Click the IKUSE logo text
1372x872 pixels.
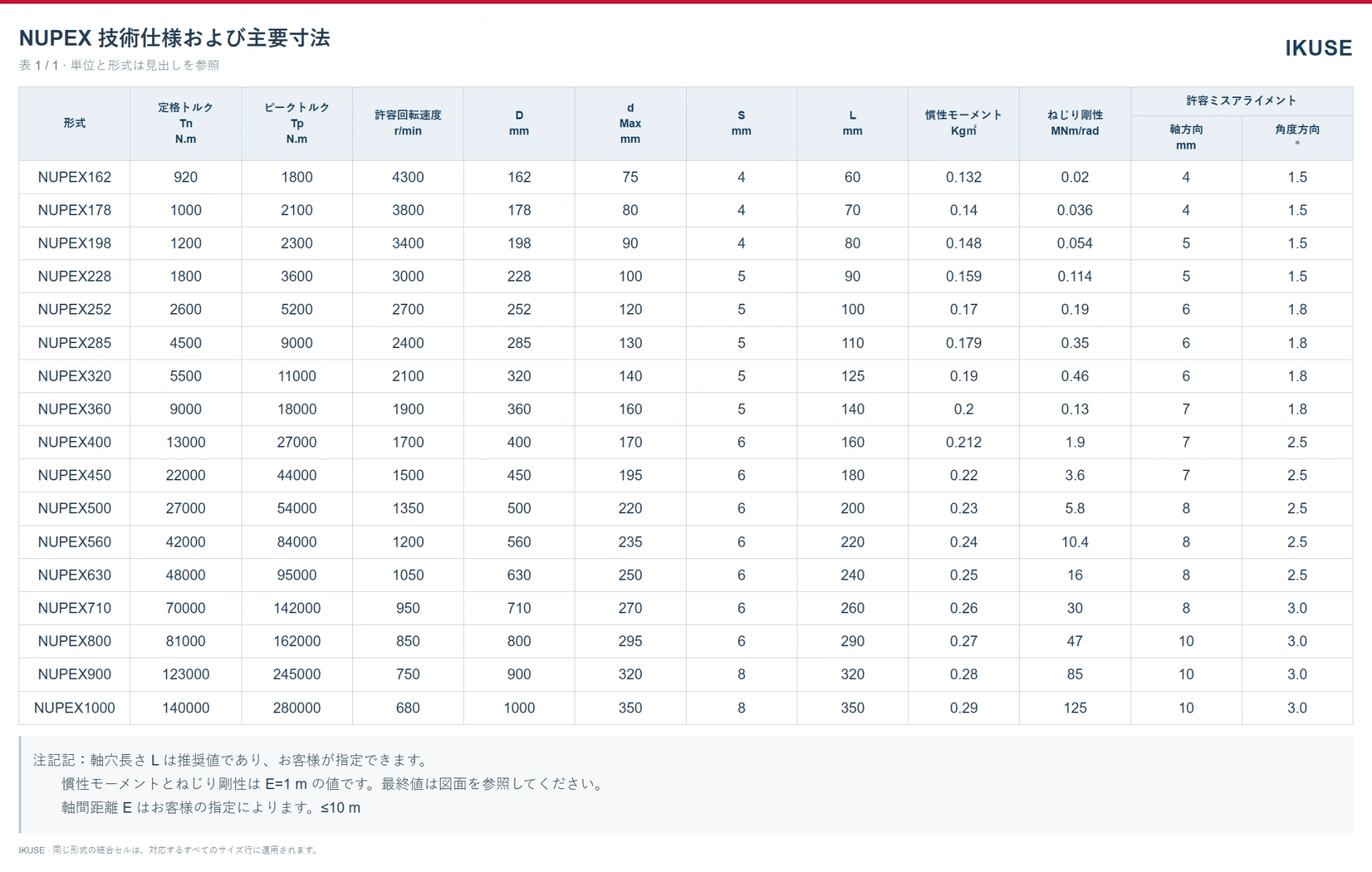(1318, 48)
